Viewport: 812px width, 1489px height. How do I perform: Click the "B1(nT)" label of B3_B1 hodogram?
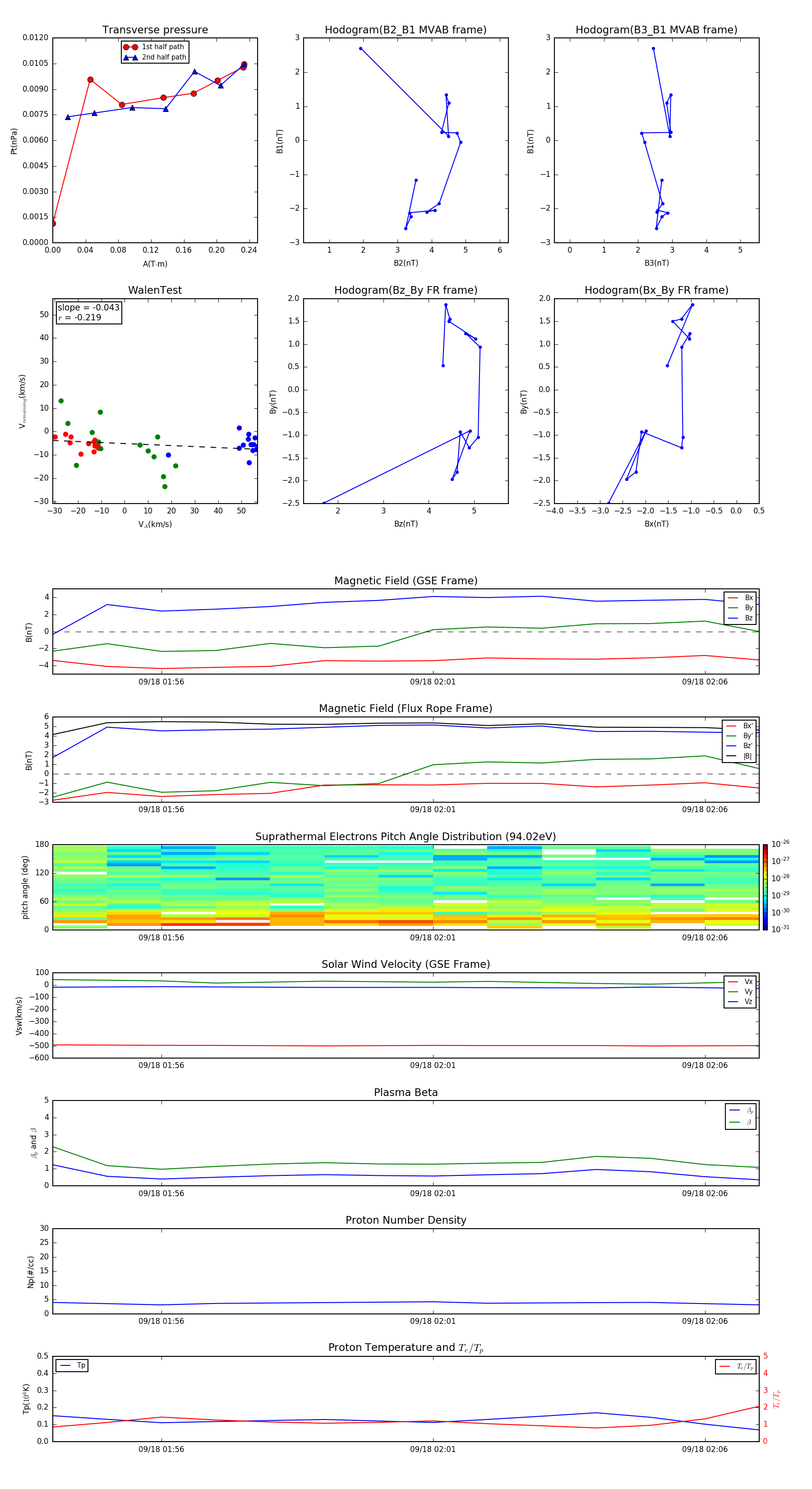[x=531, y=141]
